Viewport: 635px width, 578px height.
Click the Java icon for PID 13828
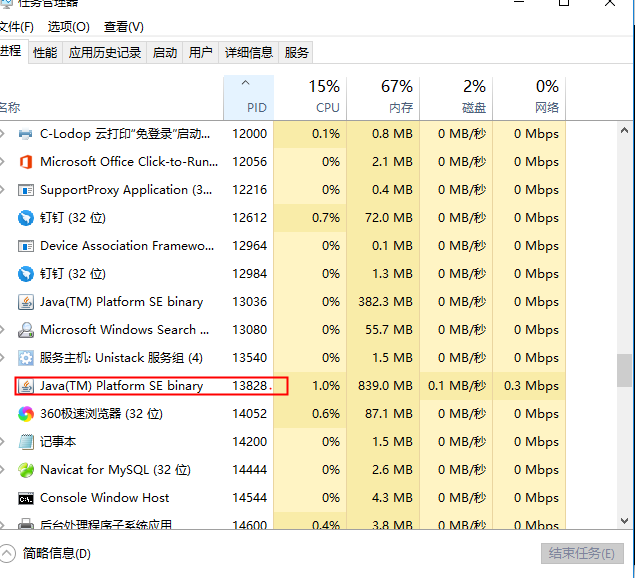26,386
